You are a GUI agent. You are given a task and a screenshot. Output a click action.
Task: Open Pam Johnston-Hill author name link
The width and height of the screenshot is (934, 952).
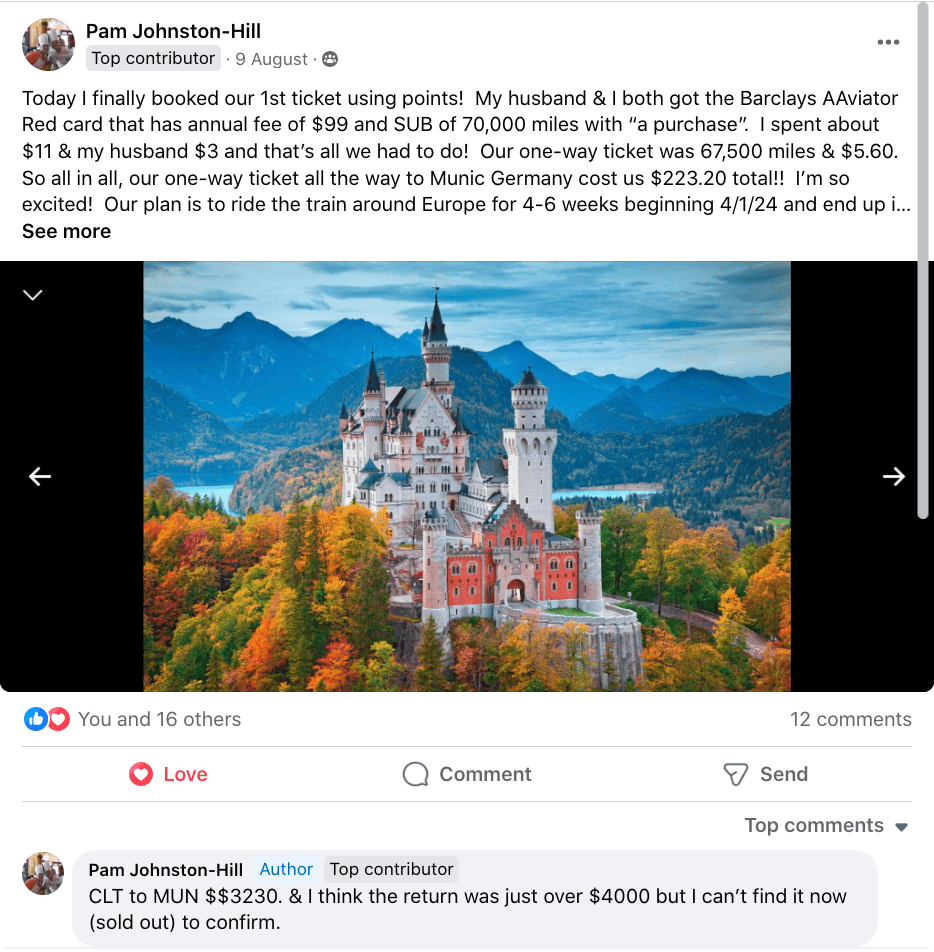pyautogui.click(x=173, y=31)
